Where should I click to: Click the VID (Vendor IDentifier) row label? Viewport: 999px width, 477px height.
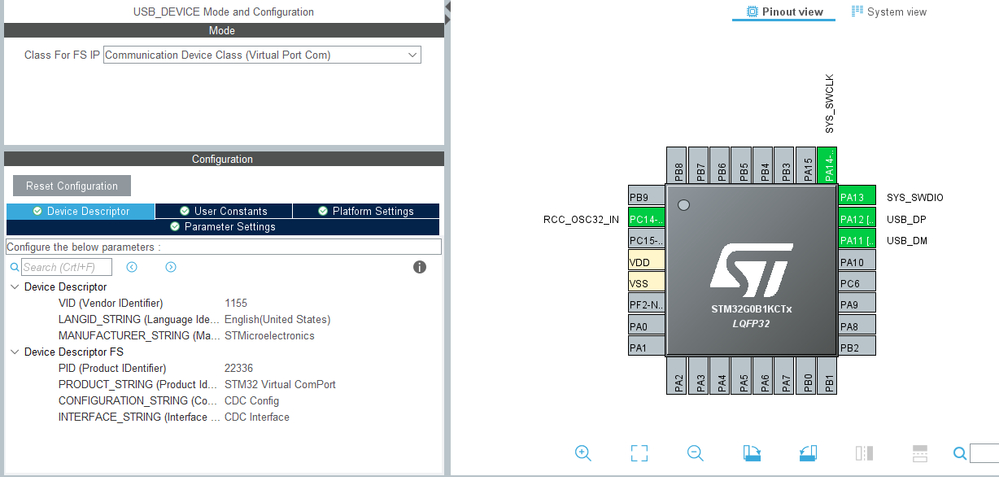click(110, 303)
